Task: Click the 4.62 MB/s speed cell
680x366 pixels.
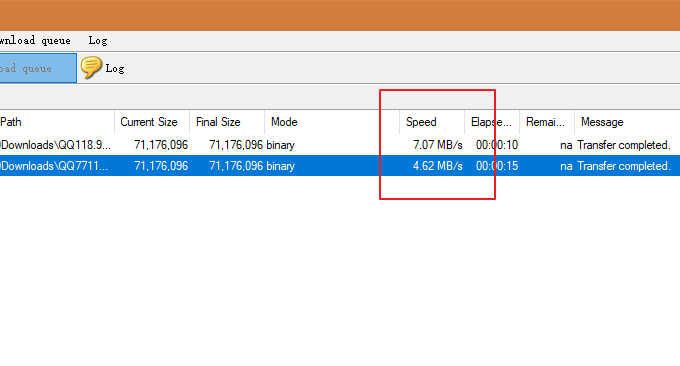Action: (x=438, y=166)
